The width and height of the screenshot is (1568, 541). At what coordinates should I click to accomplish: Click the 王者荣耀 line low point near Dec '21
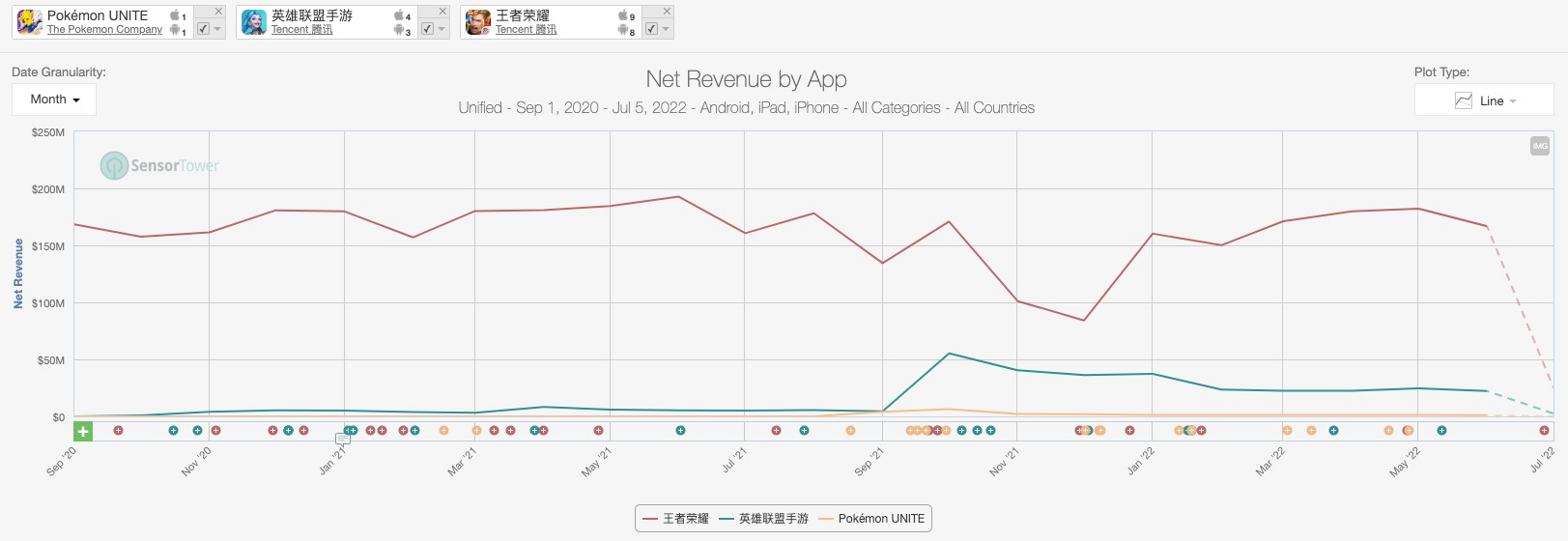(x=1084, y=321)
